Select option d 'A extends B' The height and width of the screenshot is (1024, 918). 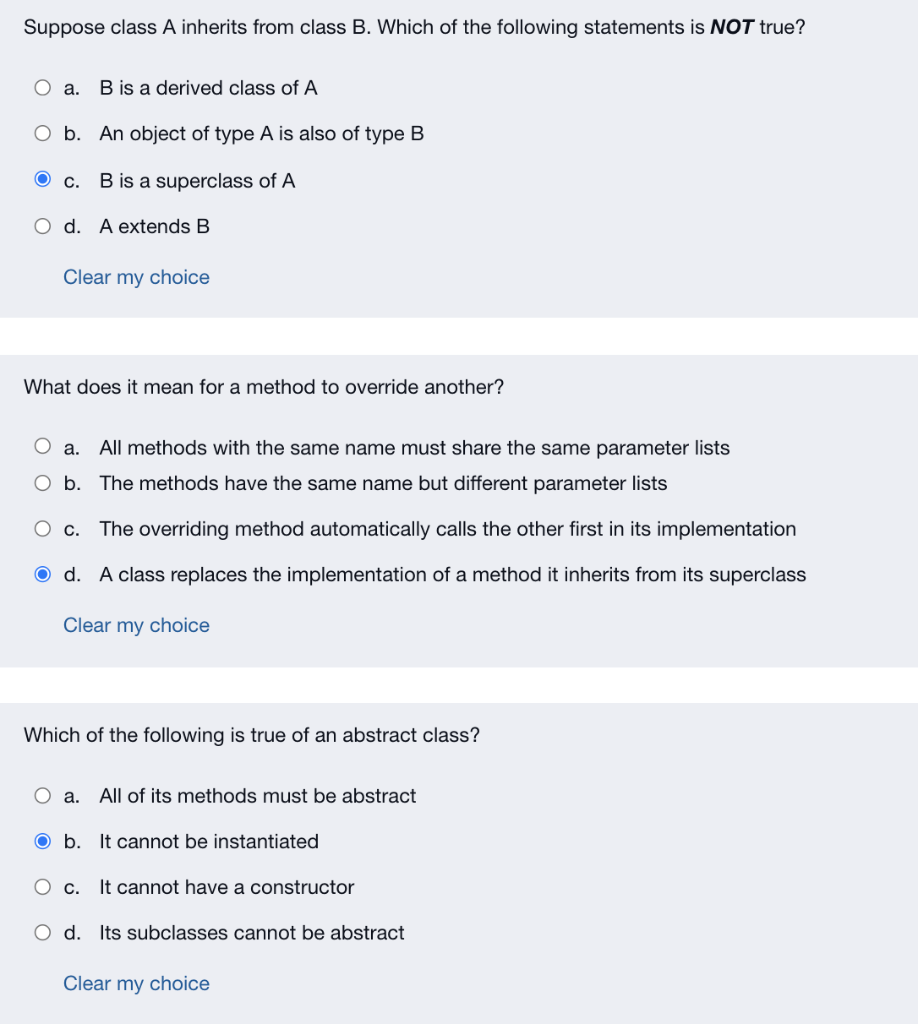point(42,226)
